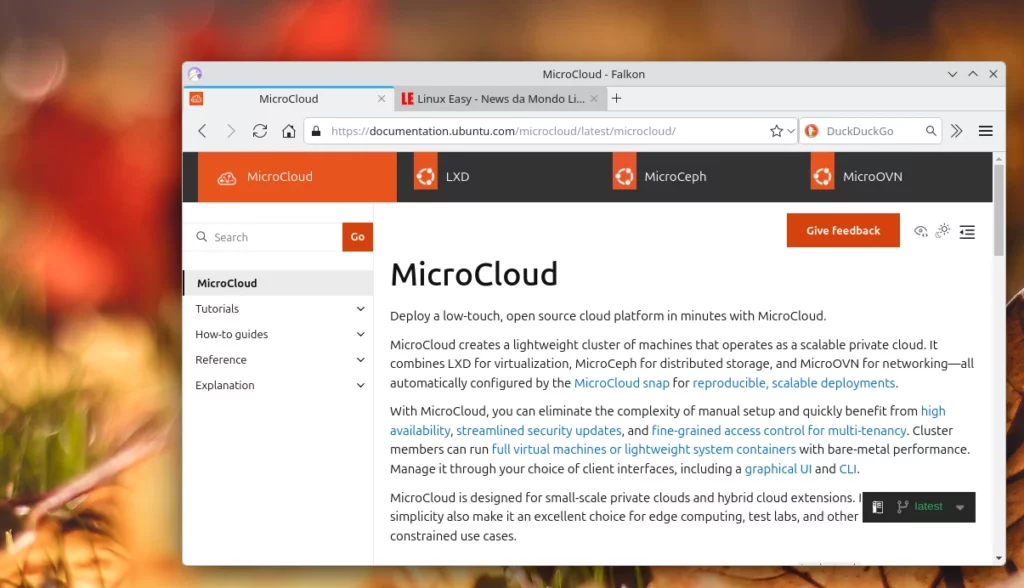Click the home icon in browser toolbar

point(287,131)
